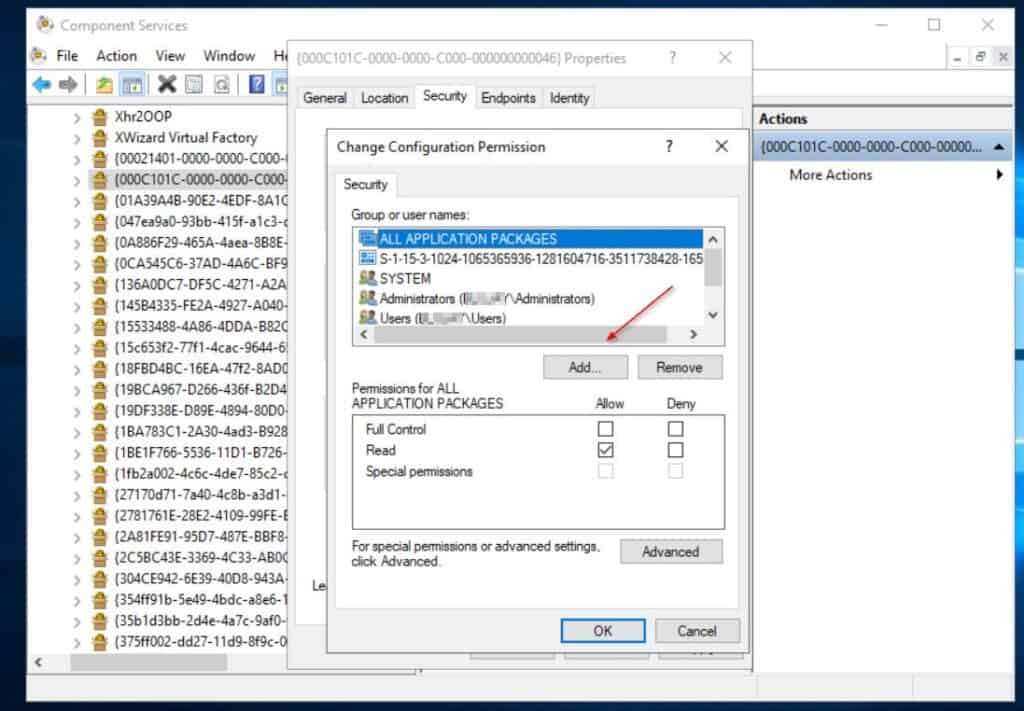
Task: Click the lock icon beside Xhr2OOP
Action: click(x=99, y=117)
